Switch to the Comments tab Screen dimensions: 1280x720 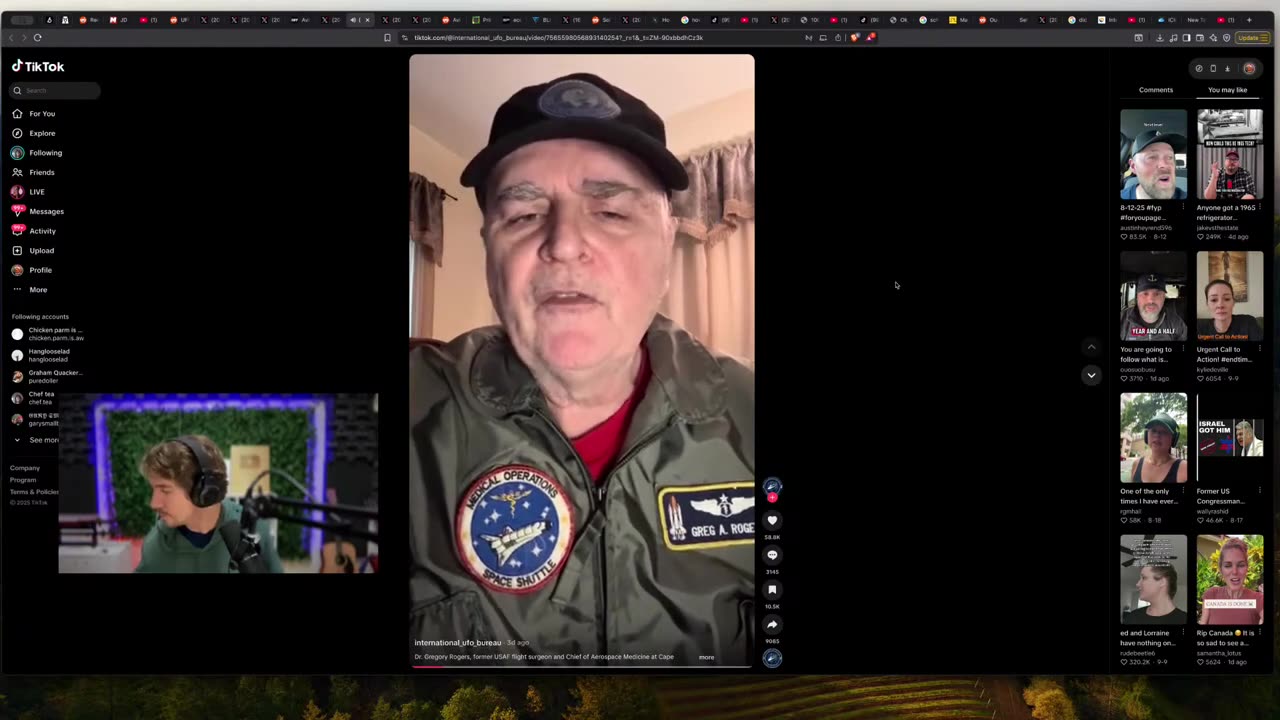click(x=1156, y=90)
